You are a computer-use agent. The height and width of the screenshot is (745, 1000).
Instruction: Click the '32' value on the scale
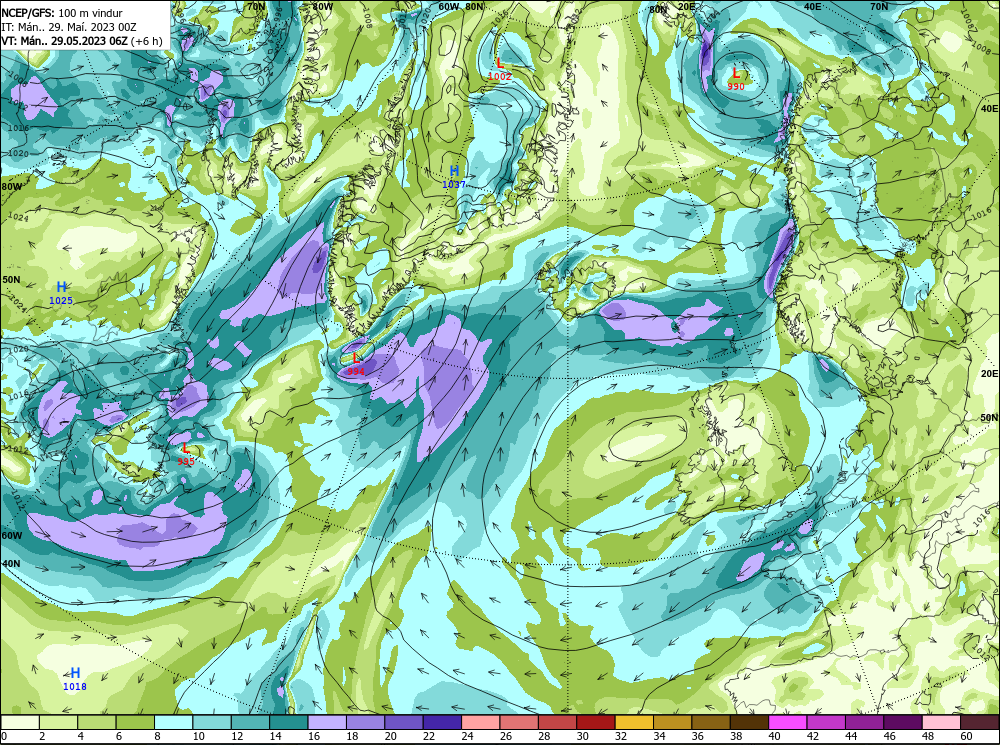click(x=621, y=737)
